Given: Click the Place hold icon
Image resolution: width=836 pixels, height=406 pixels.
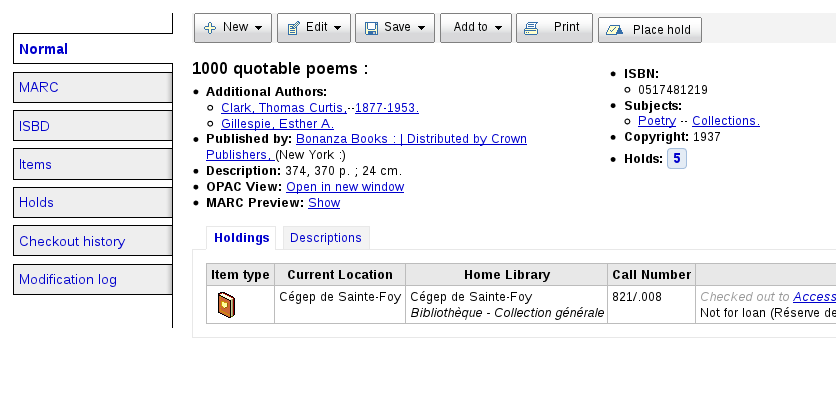Looking at the screenshot, I should click(x=615, y=30).
